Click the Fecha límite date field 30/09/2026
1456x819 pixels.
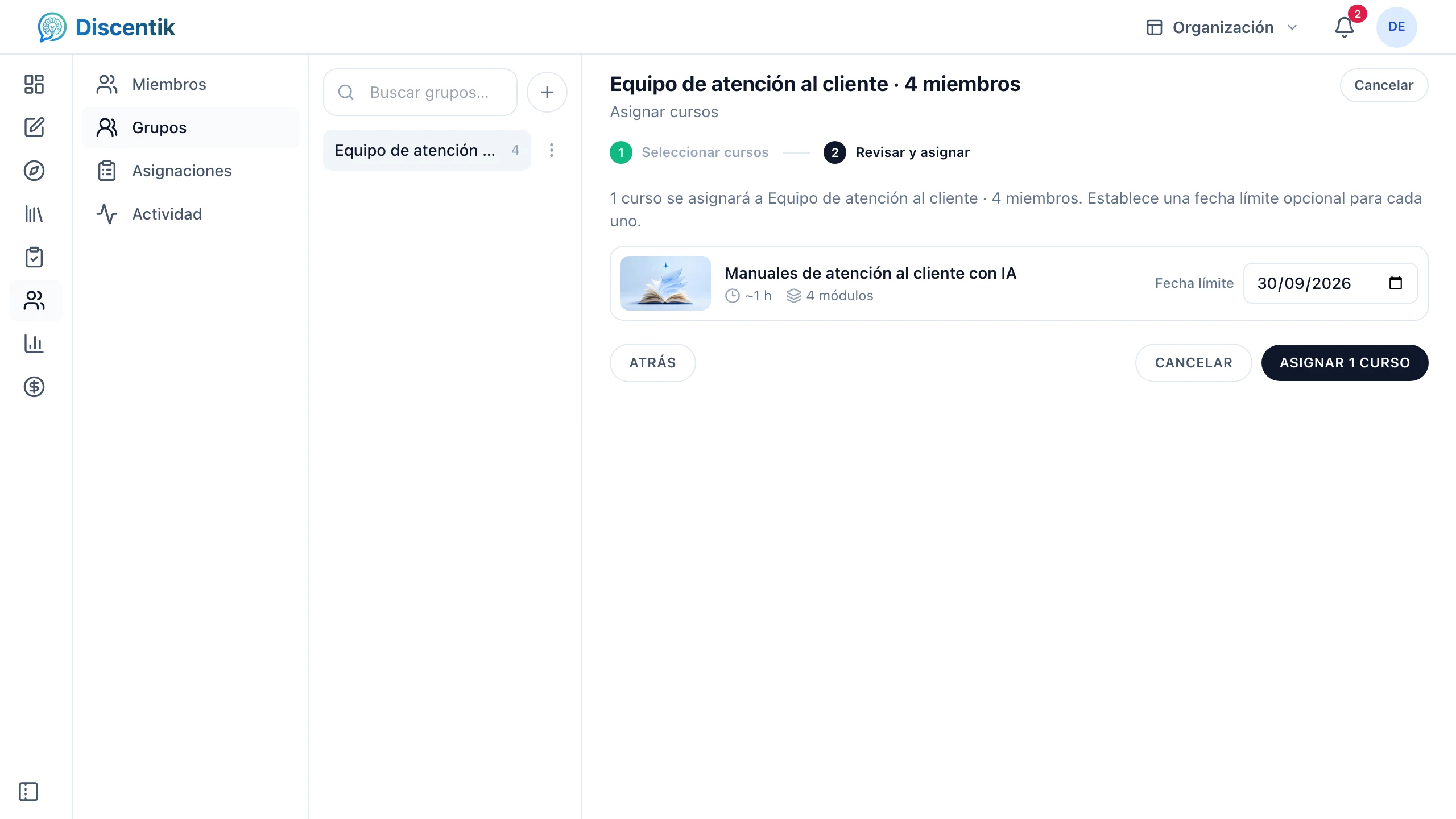click(x=1330, y=283)
